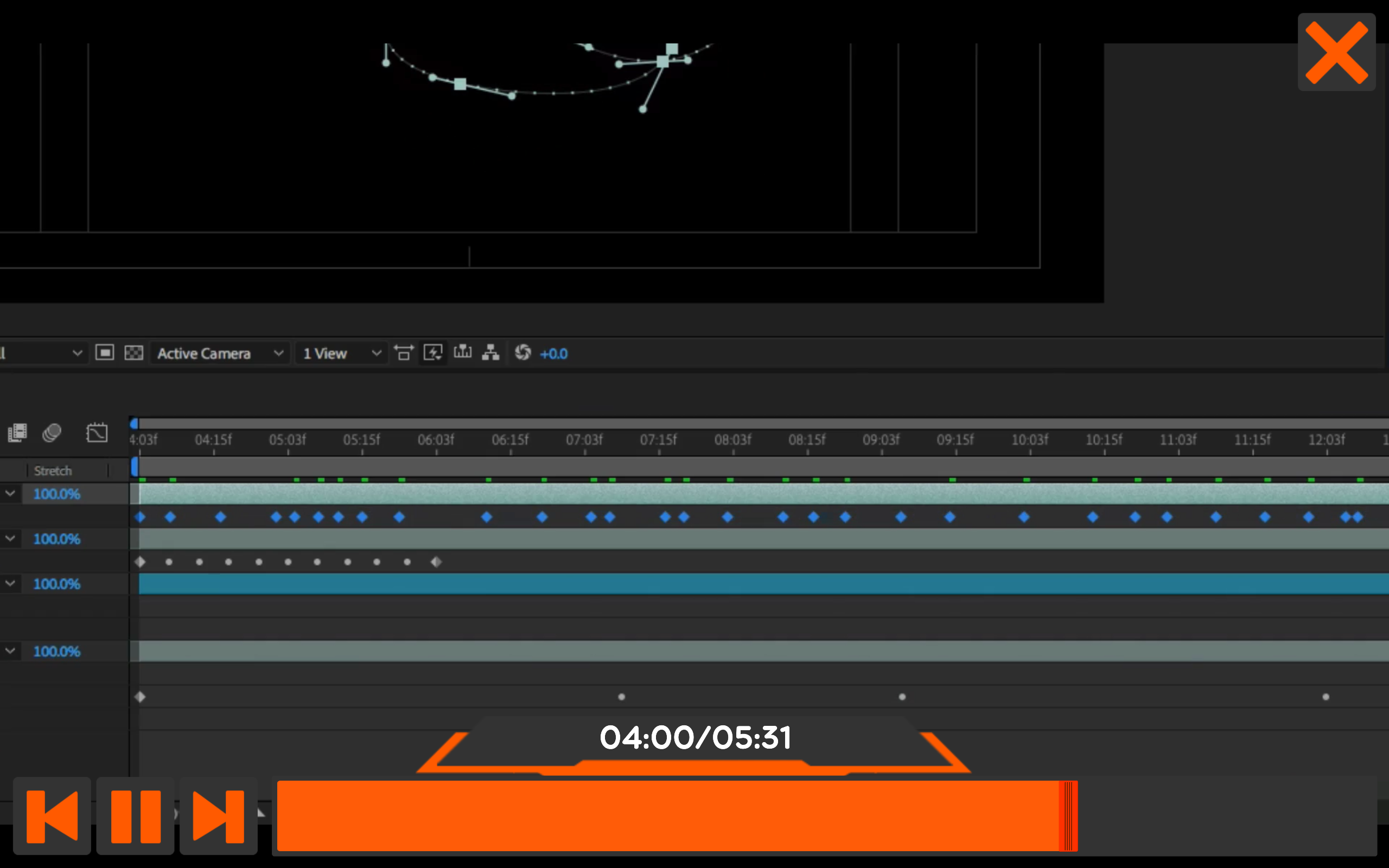
Task: Select the teal first layer duration bar
Action: (763, 494)
